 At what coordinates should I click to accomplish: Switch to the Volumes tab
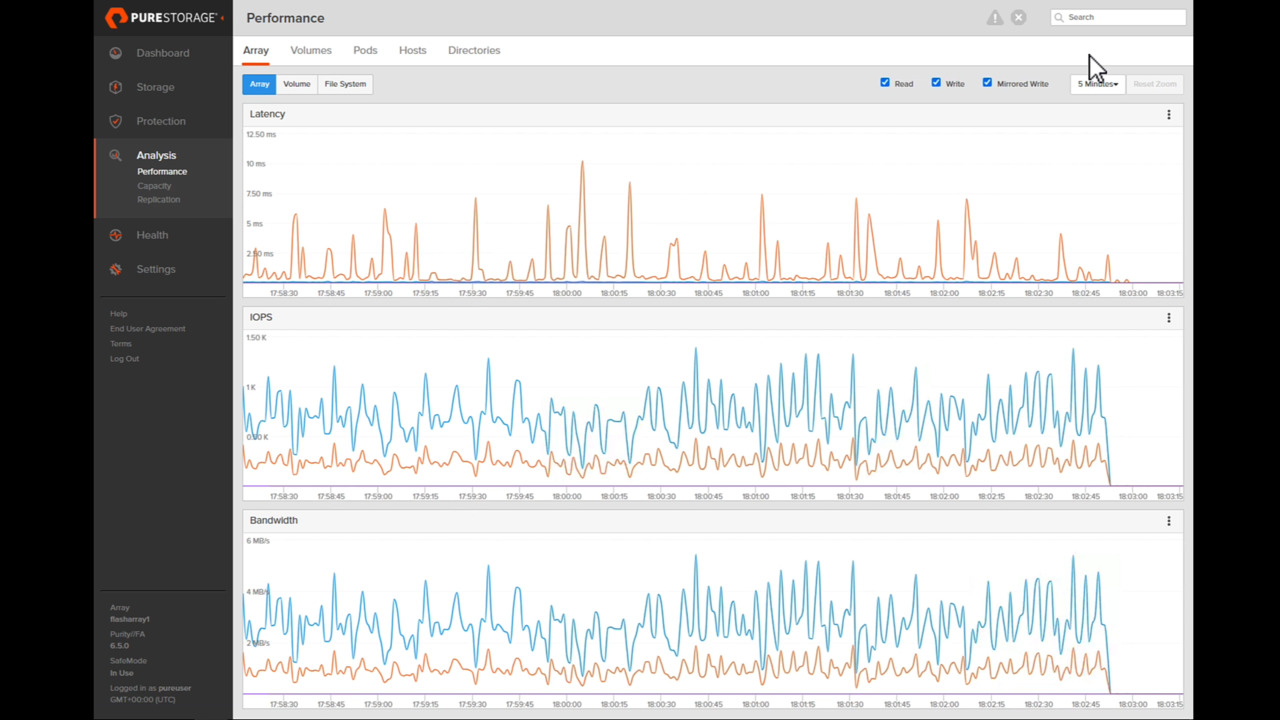click(x=310, y=50)
